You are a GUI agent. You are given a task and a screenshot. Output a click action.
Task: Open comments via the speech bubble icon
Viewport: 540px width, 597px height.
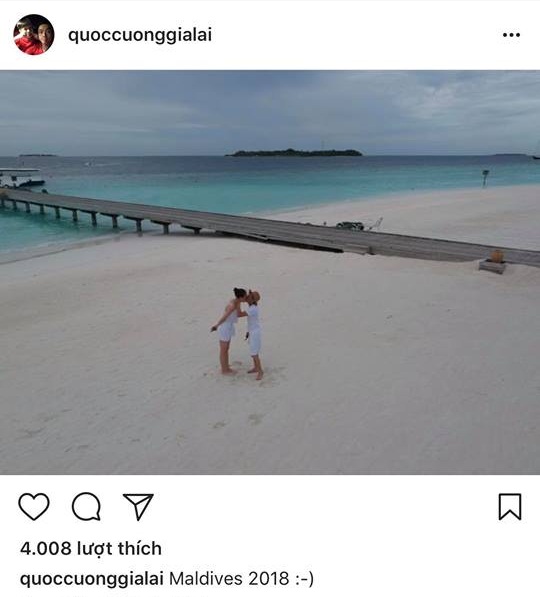coord(86,506)
